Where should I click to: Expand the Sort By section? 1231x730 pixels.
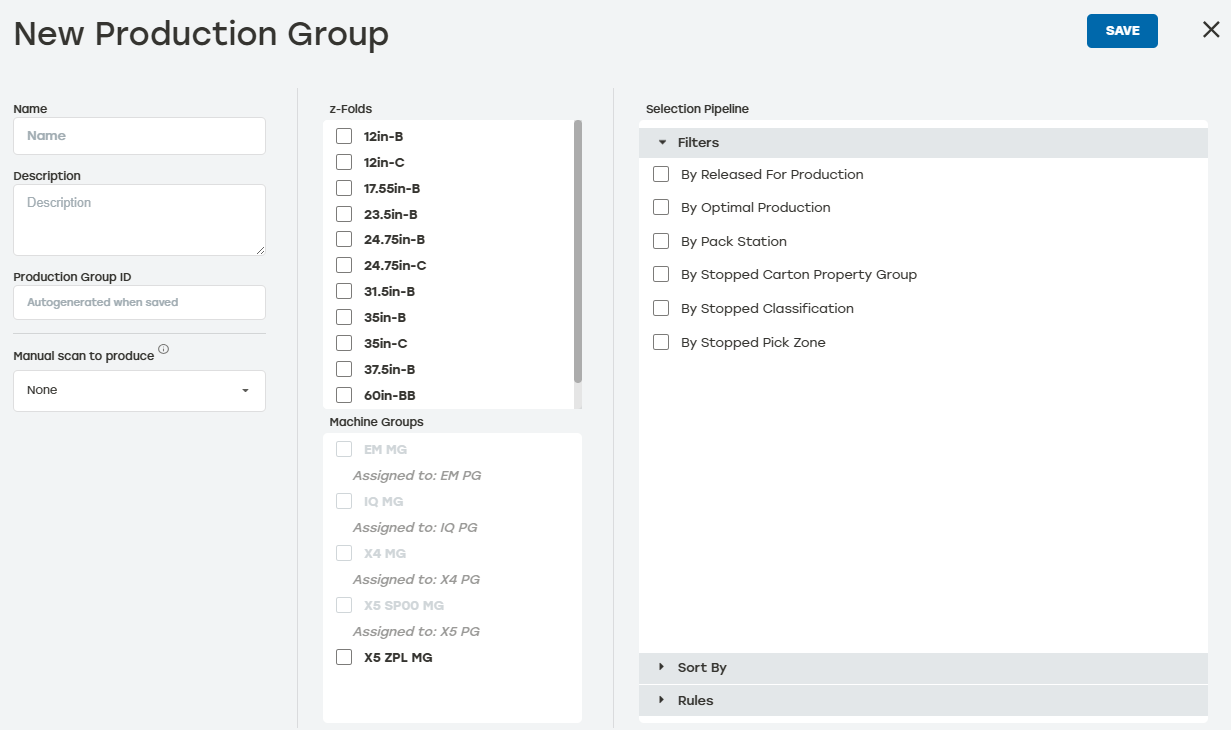[x=923, y=667]
